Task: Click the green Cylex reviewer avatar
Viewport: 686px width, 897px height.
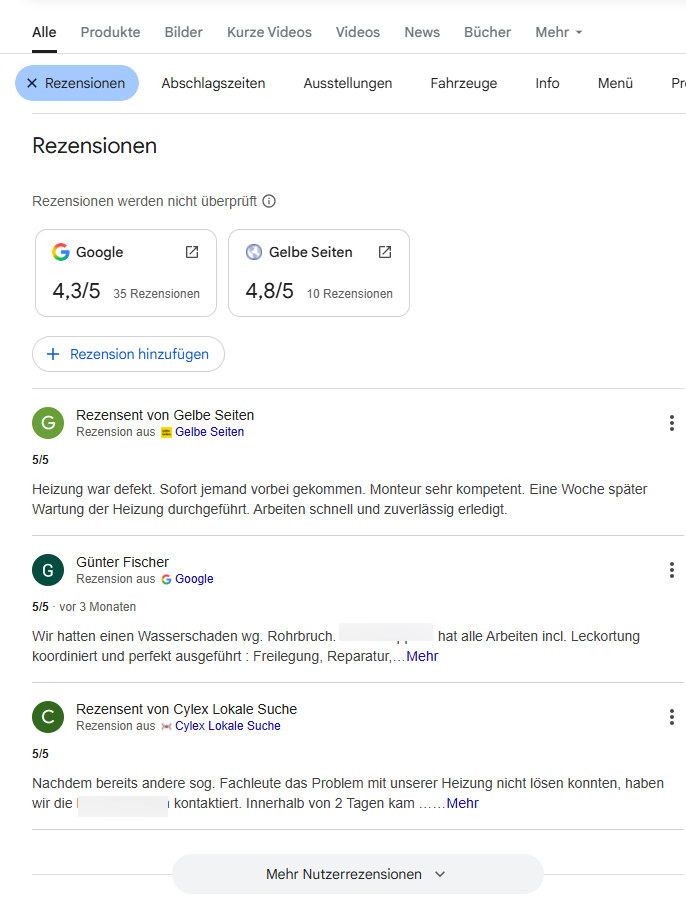Action: [48, 717]
